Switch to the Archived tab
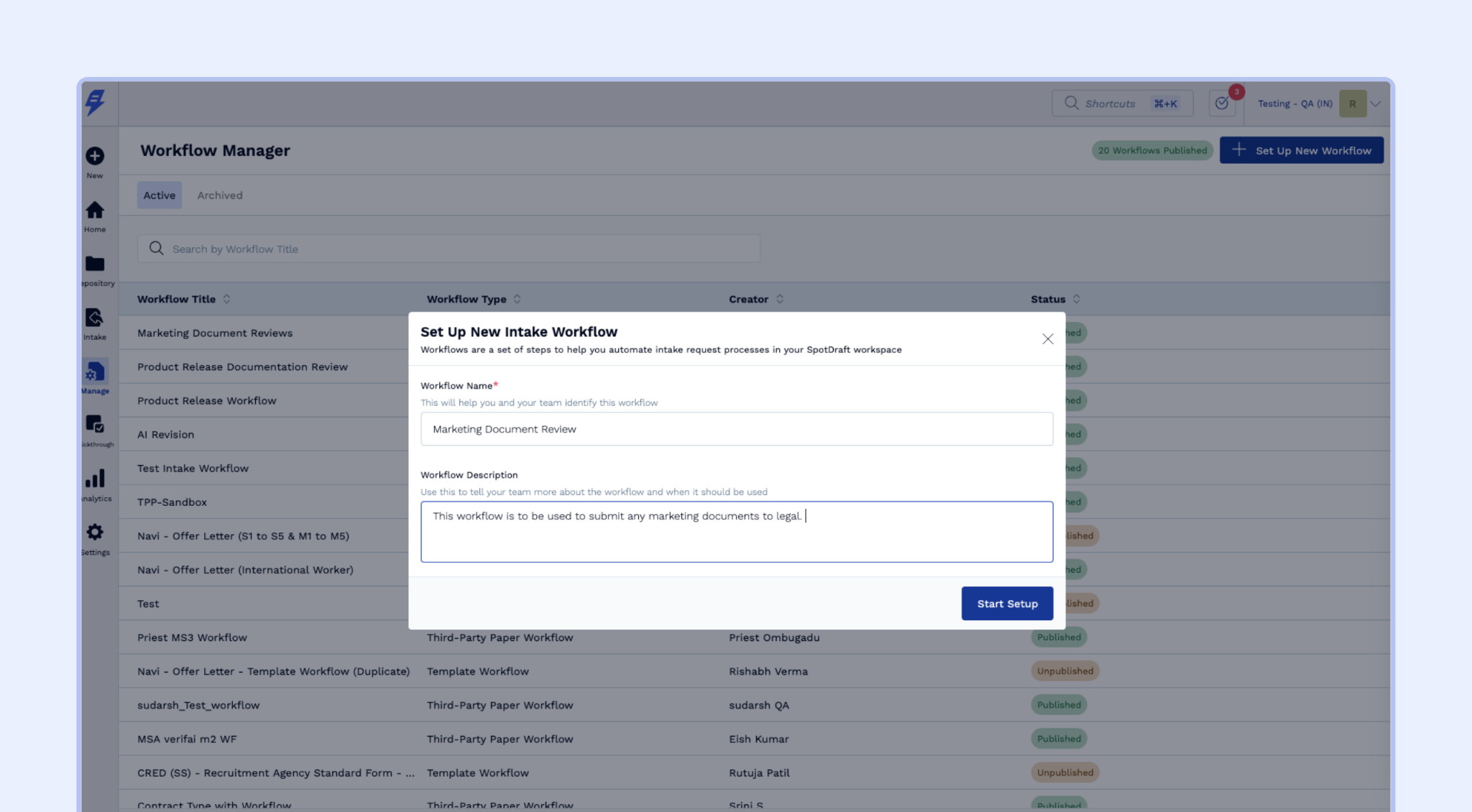Image resolution: width=1472 pixels, height=812 pixels. point(220,195)
